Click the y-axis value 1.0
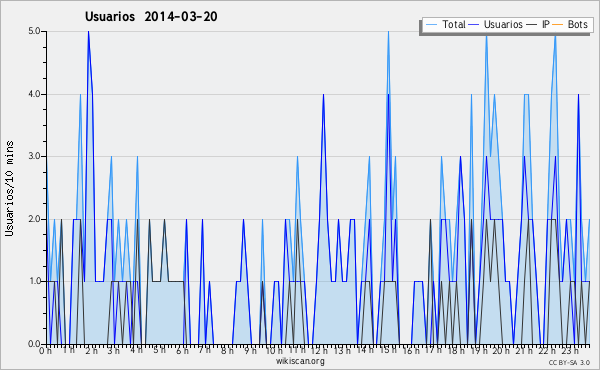 (34, 281)
